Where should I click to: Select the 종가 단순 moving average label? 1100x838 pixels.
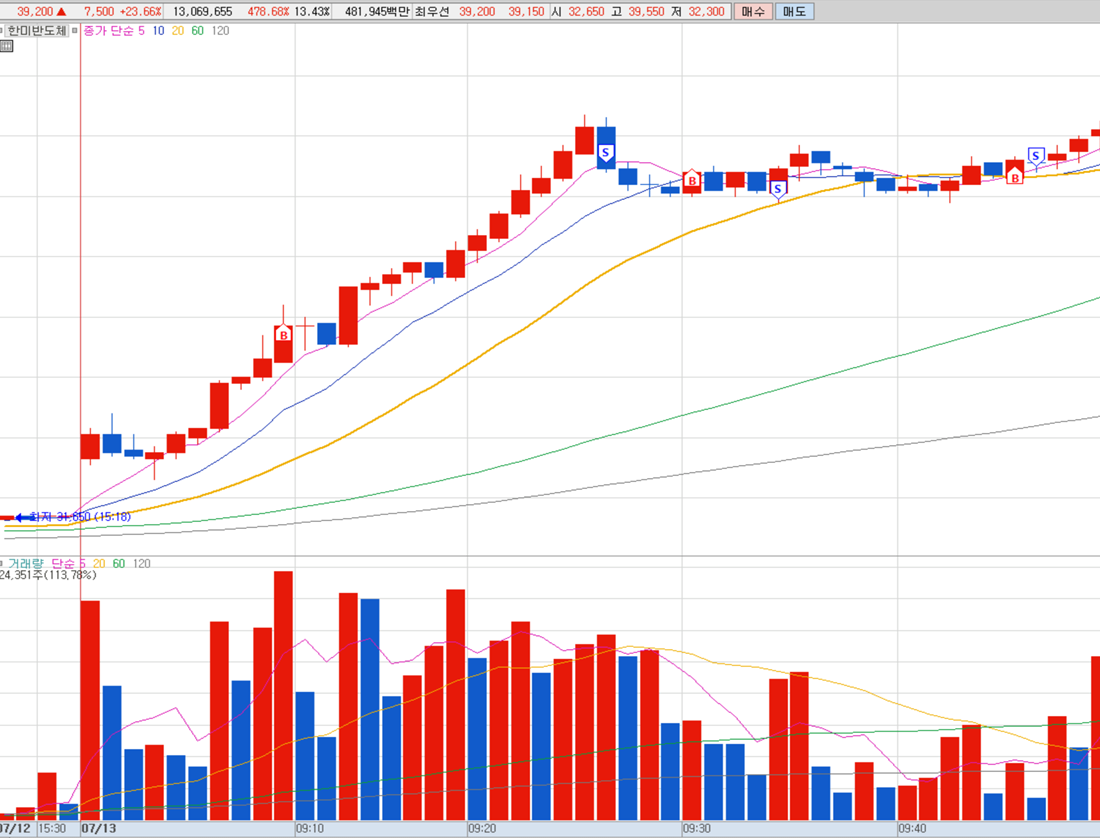108,31
